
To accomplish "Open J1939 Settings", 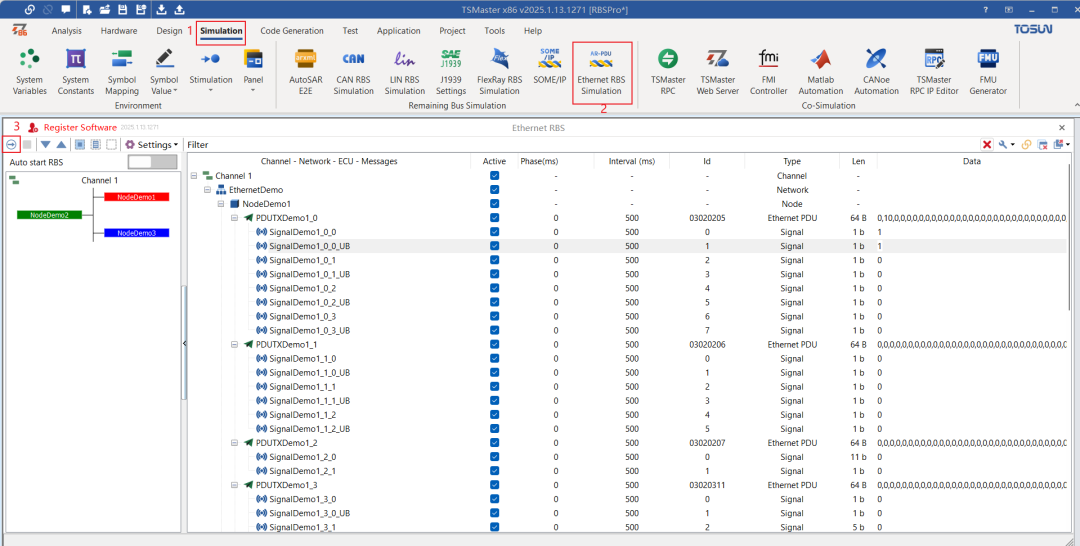I will pos(451,72).
